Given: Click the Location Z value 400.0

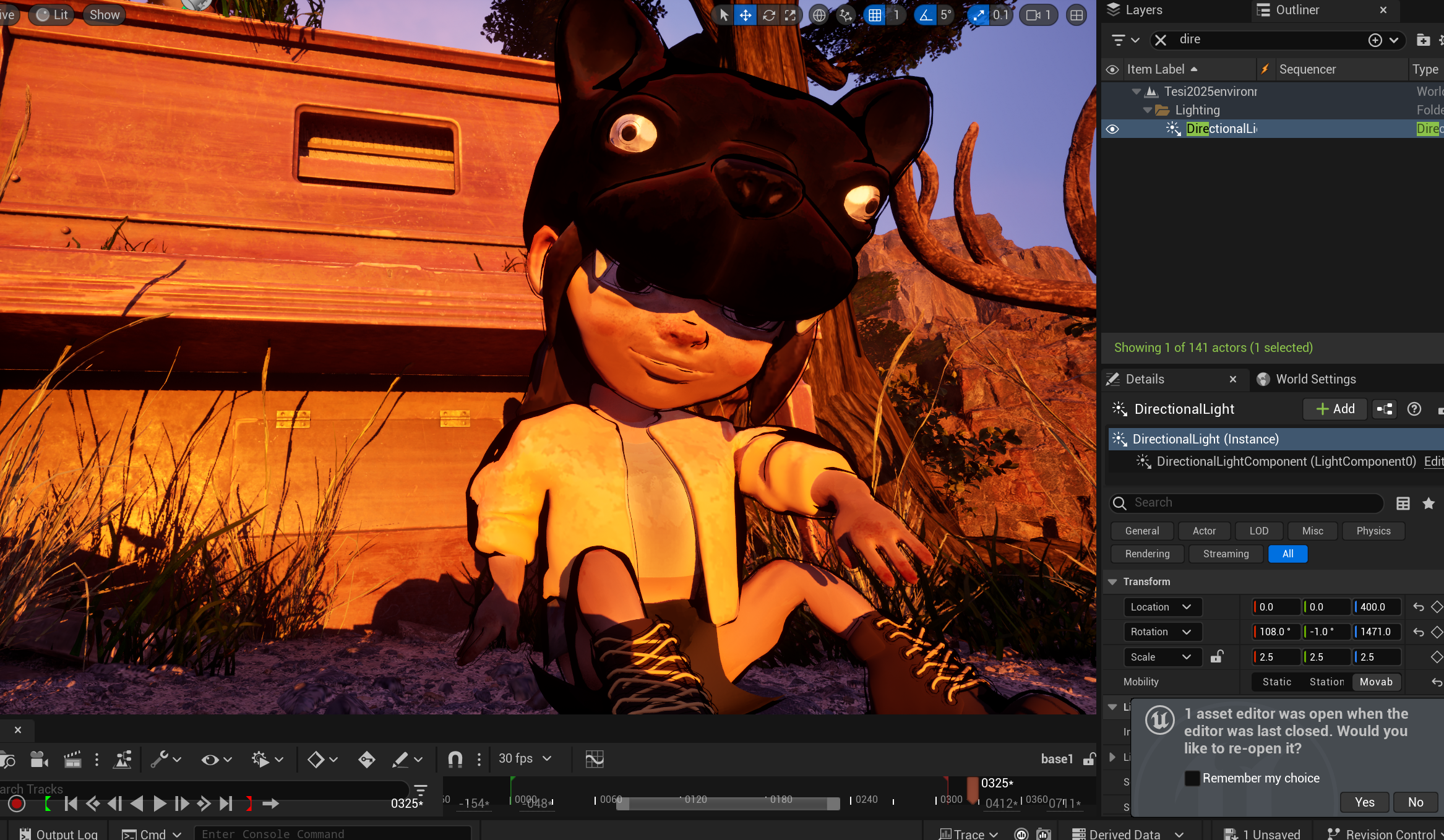Looking at the screenshot, I should pyautogui.click(x=1377, y=607).
